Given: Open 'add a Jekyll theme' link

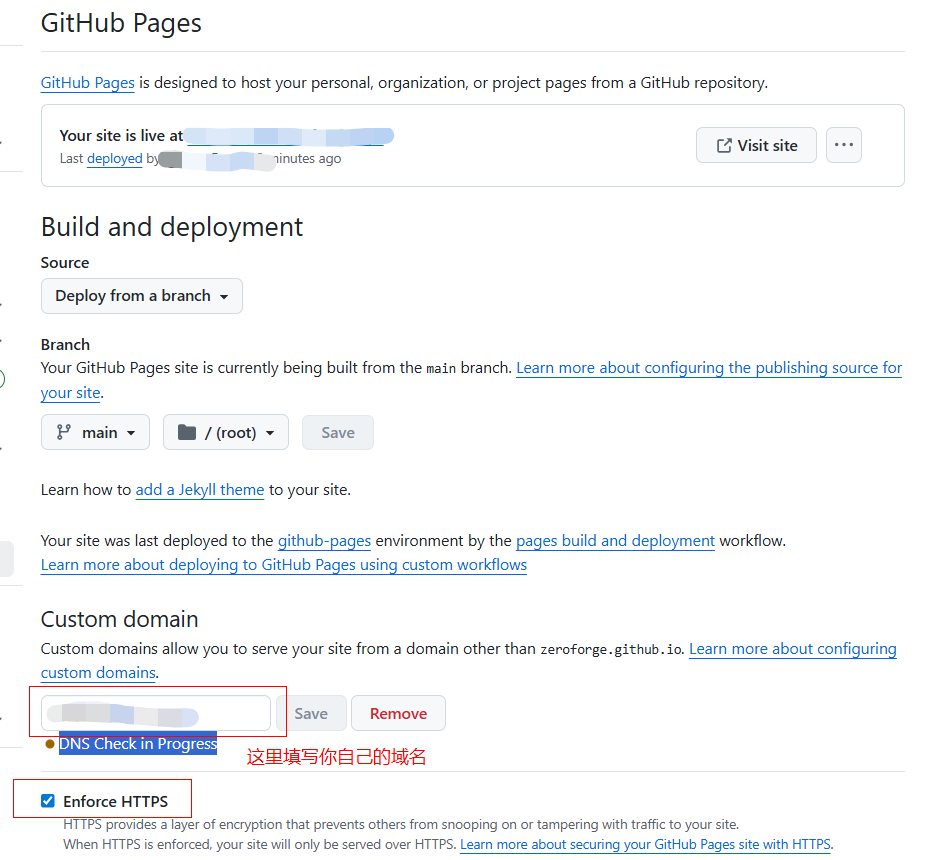Looking at the screenshot, I should (x=200, y=490).
